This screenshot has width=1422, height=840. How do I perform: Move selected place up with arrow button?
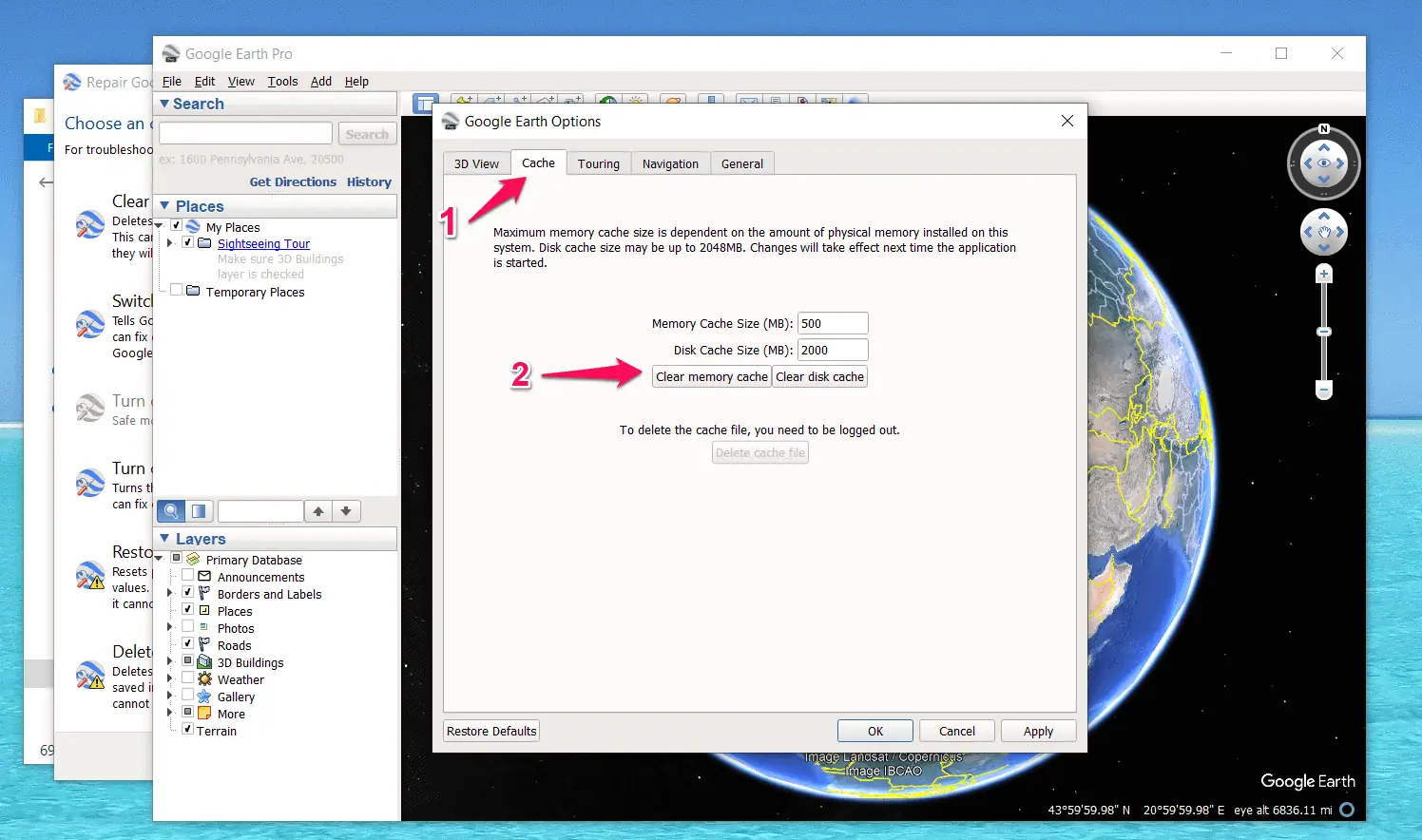pyautogui.click(x=318, y=511)
